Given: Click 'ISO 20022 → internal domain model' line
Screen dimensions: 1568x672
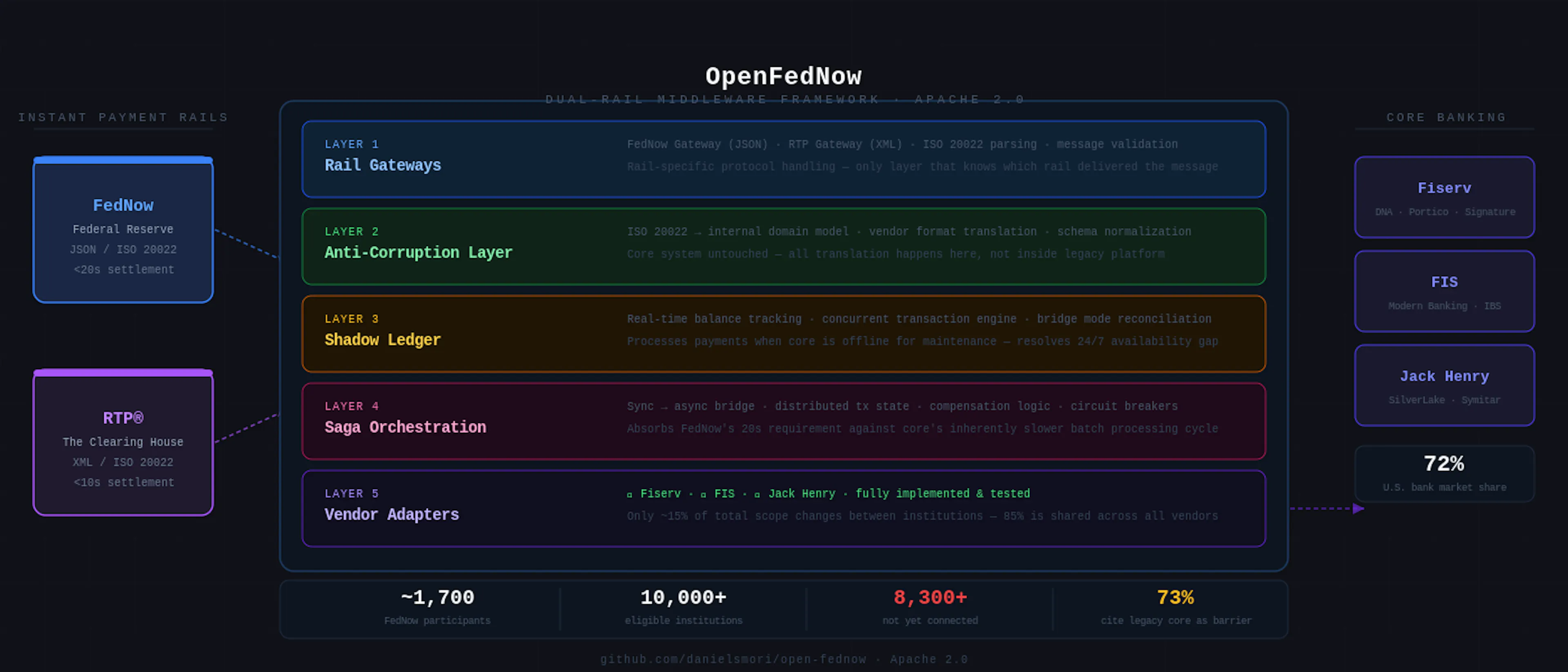Looking at the screenshot, I should point(909,231).
